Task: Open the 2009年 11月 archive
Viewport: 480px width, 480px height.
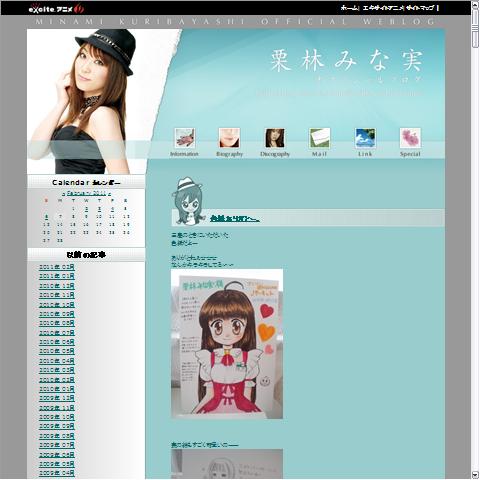Action: pyautogui.click(x=57, y=408)
